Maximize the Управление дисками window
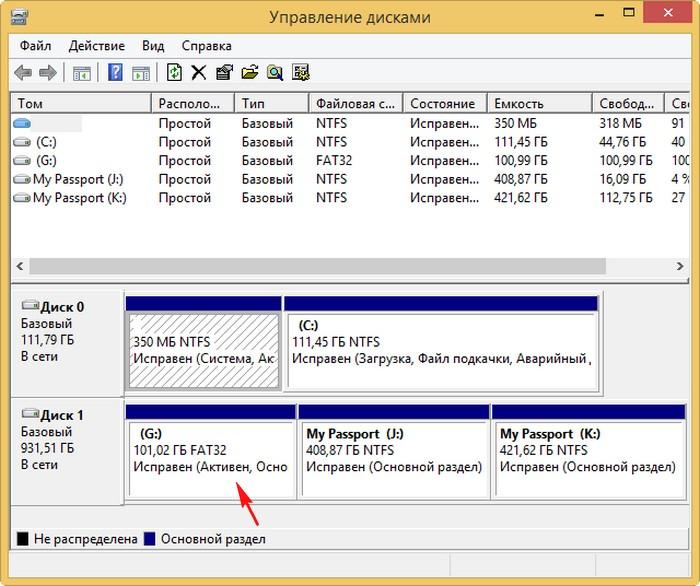Viewport: 700px width, 586px height. [x=629, y=13]
